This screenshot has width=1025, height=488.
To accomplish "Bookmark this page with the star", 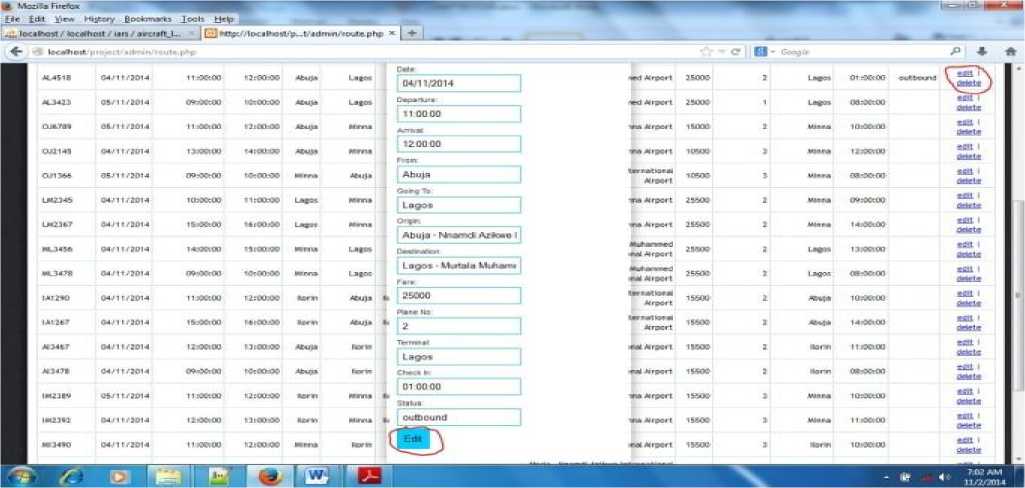I will pyautogui.click(x=705, y=52).
